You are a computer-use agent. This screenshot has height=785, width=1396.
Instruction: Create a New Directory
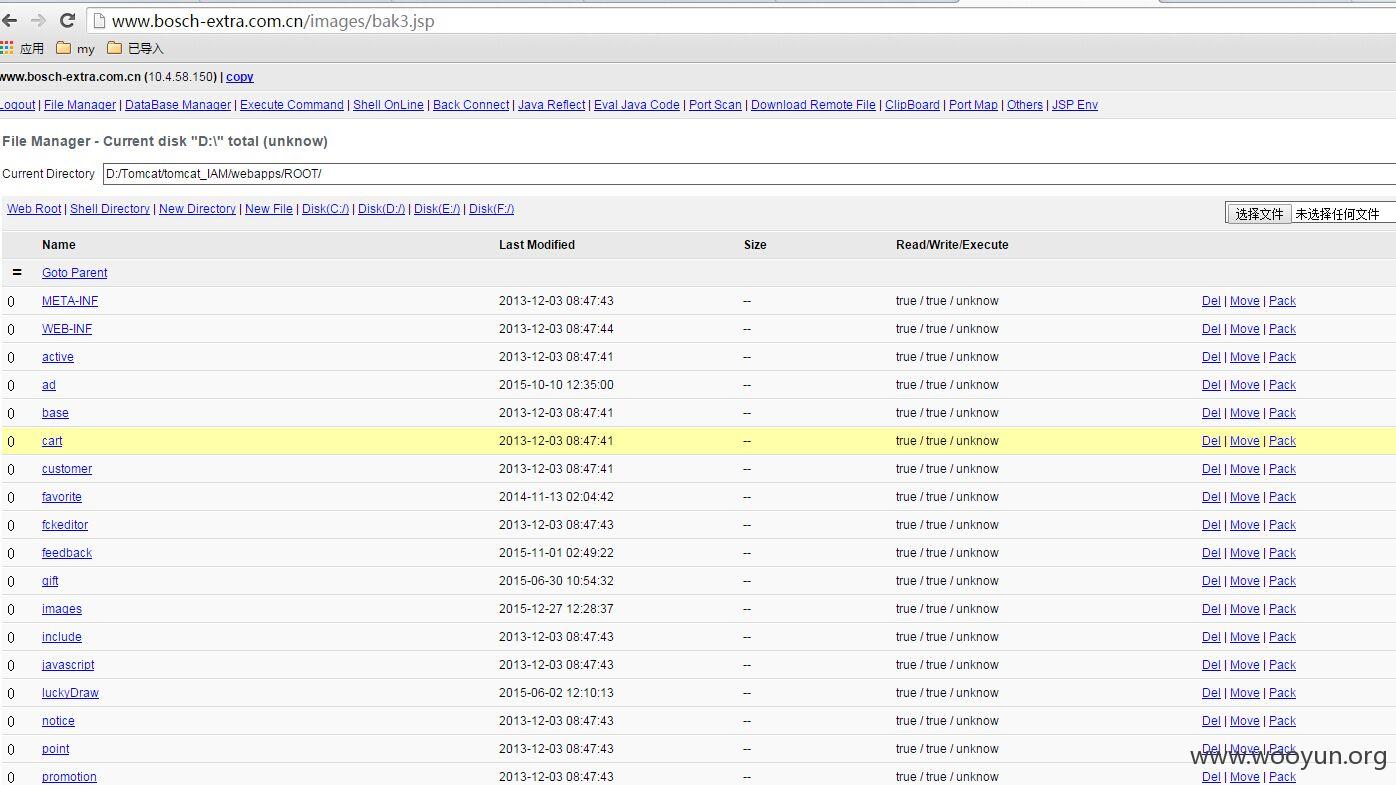pos(197,209)
